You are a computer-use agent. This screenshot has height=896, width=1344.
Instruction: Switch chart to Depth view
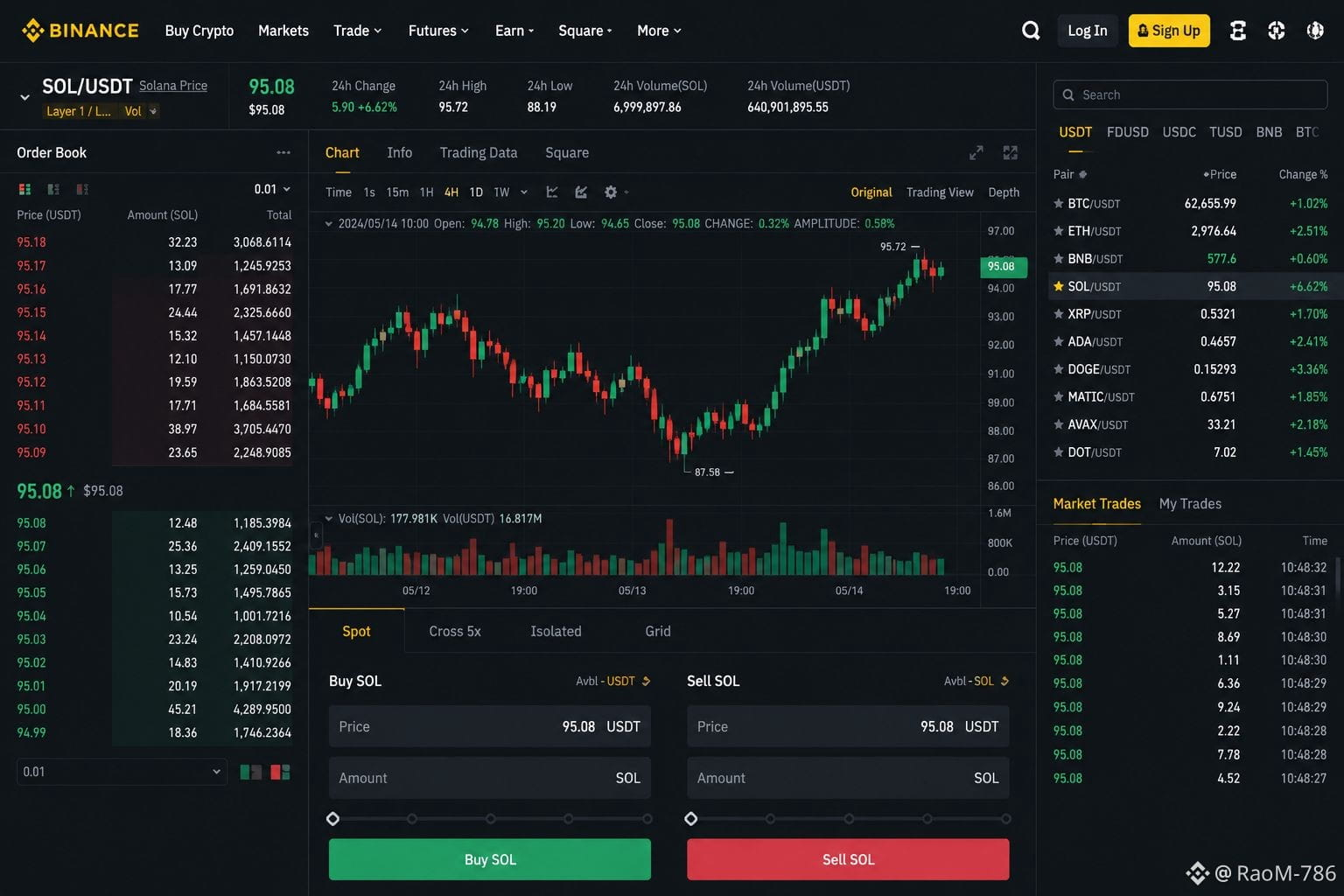[1004, 192]
